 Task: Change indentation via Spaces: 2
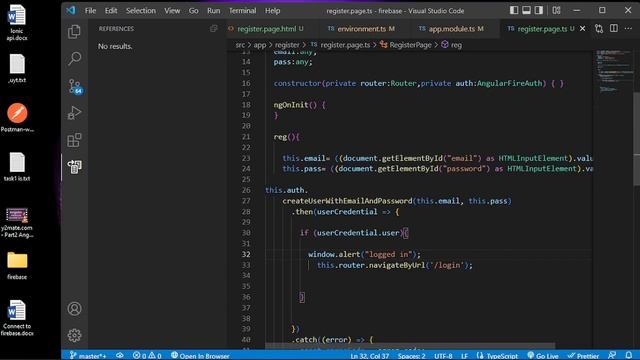pyautogui.click(x=411, y=356)
